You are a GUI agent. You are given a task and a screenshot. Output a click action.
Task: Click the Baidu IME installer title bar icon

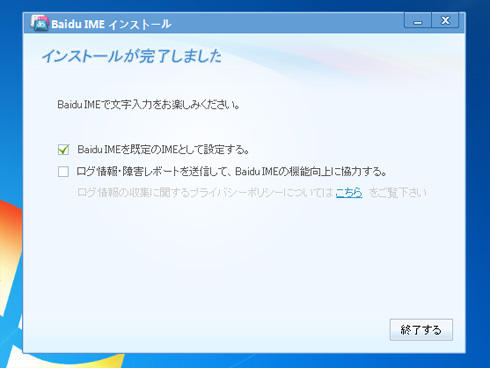click(x=40, y=23)
